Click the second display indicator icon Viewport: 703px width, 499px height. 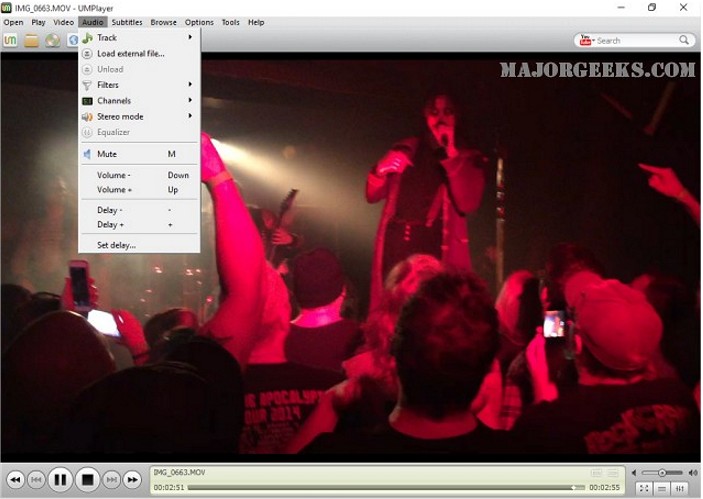tap(613, 473)
